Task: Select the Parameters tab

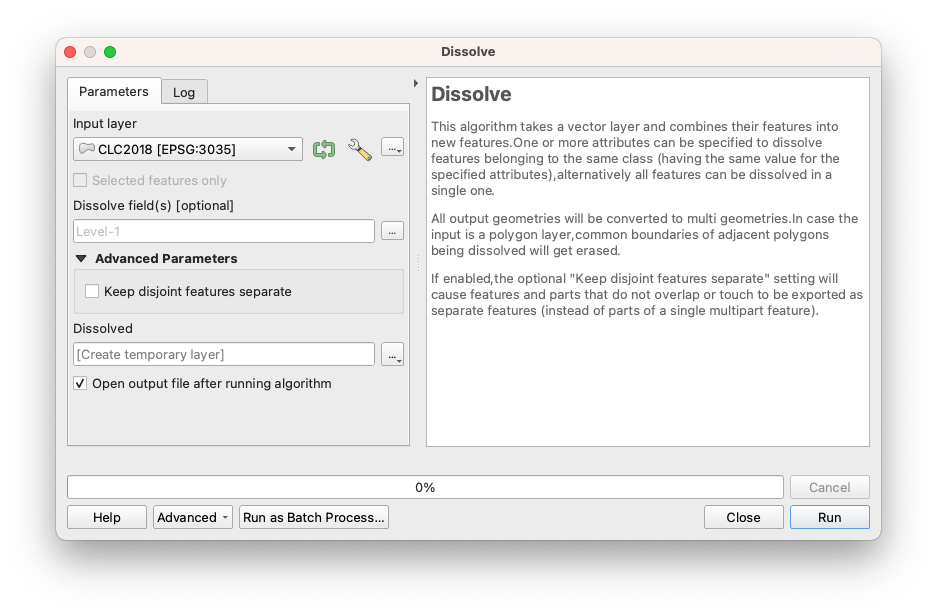Action: click(114, 91)
